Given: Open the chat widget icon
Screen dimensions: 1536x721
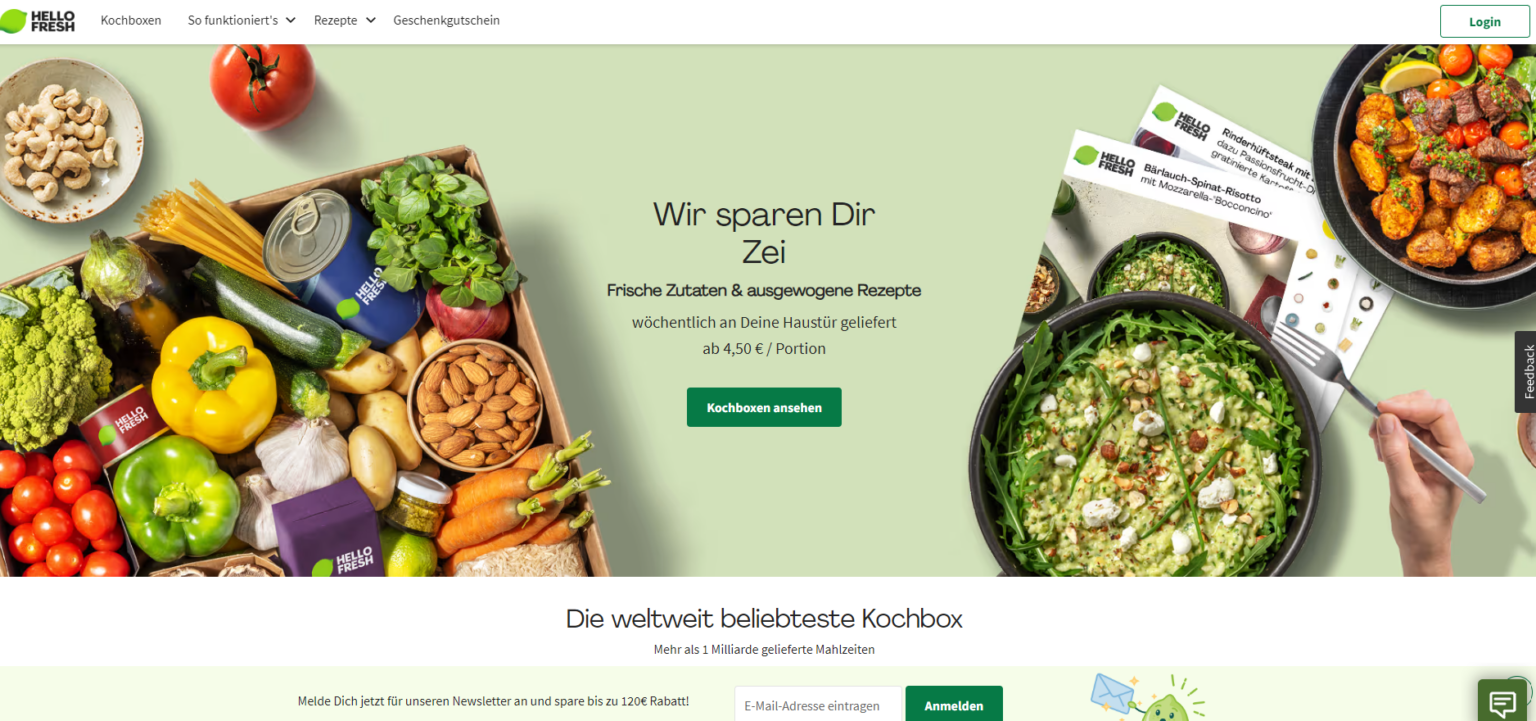Looking at the screenshot, I should click(x=1502, y=703).
